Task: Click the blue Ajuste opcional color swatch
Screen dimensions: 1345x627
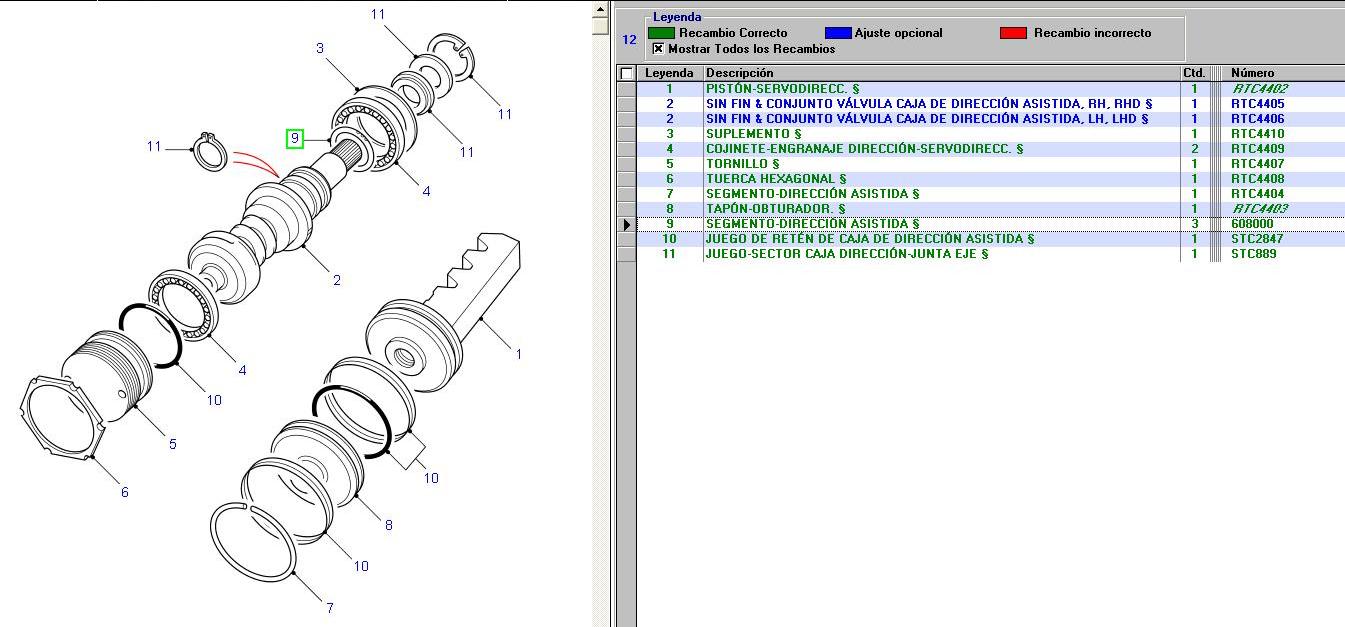Action: point(837,33)
